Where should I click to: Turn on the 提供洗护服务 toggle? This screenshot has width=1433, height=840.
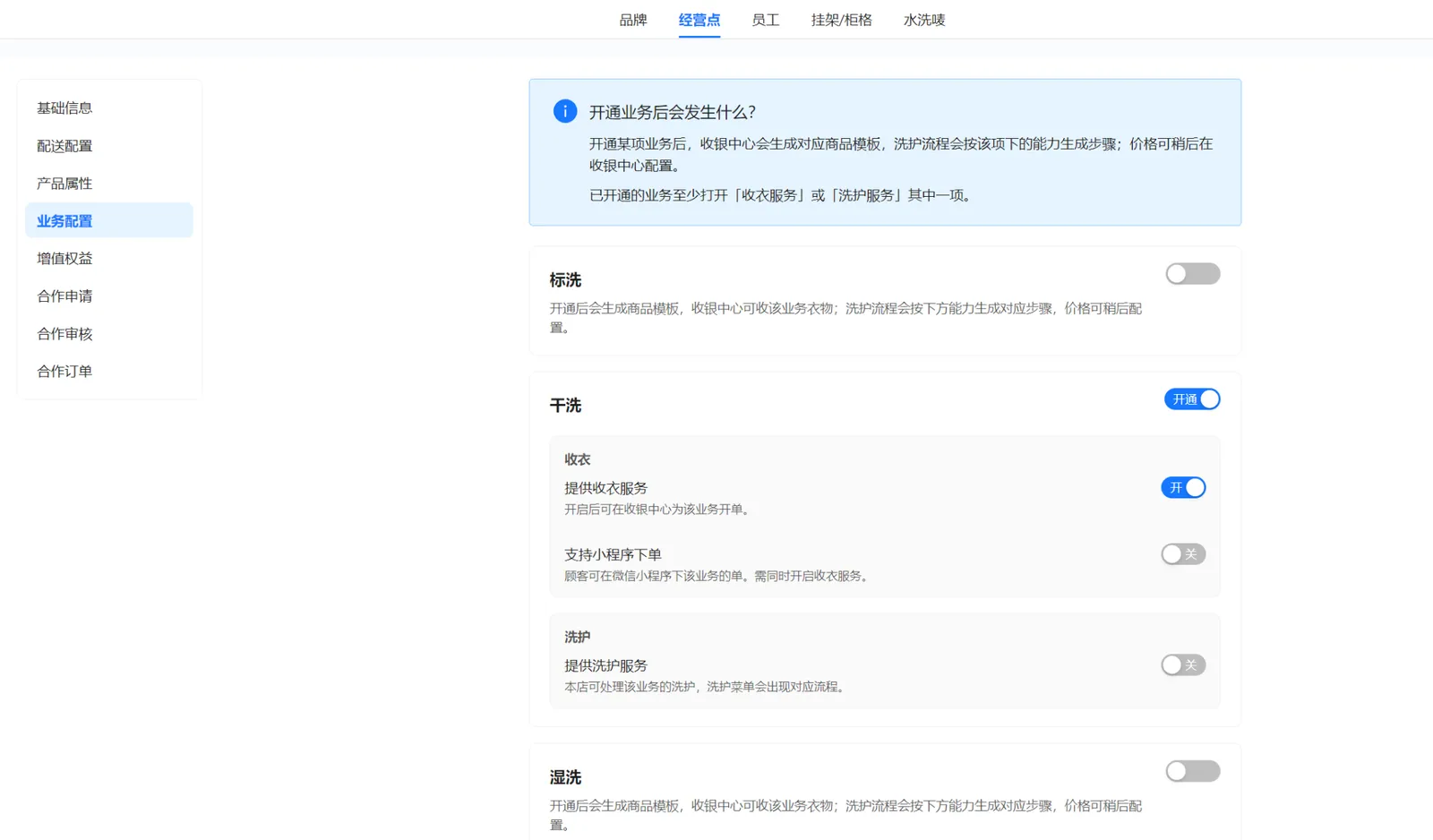(x=1183, y=665)
